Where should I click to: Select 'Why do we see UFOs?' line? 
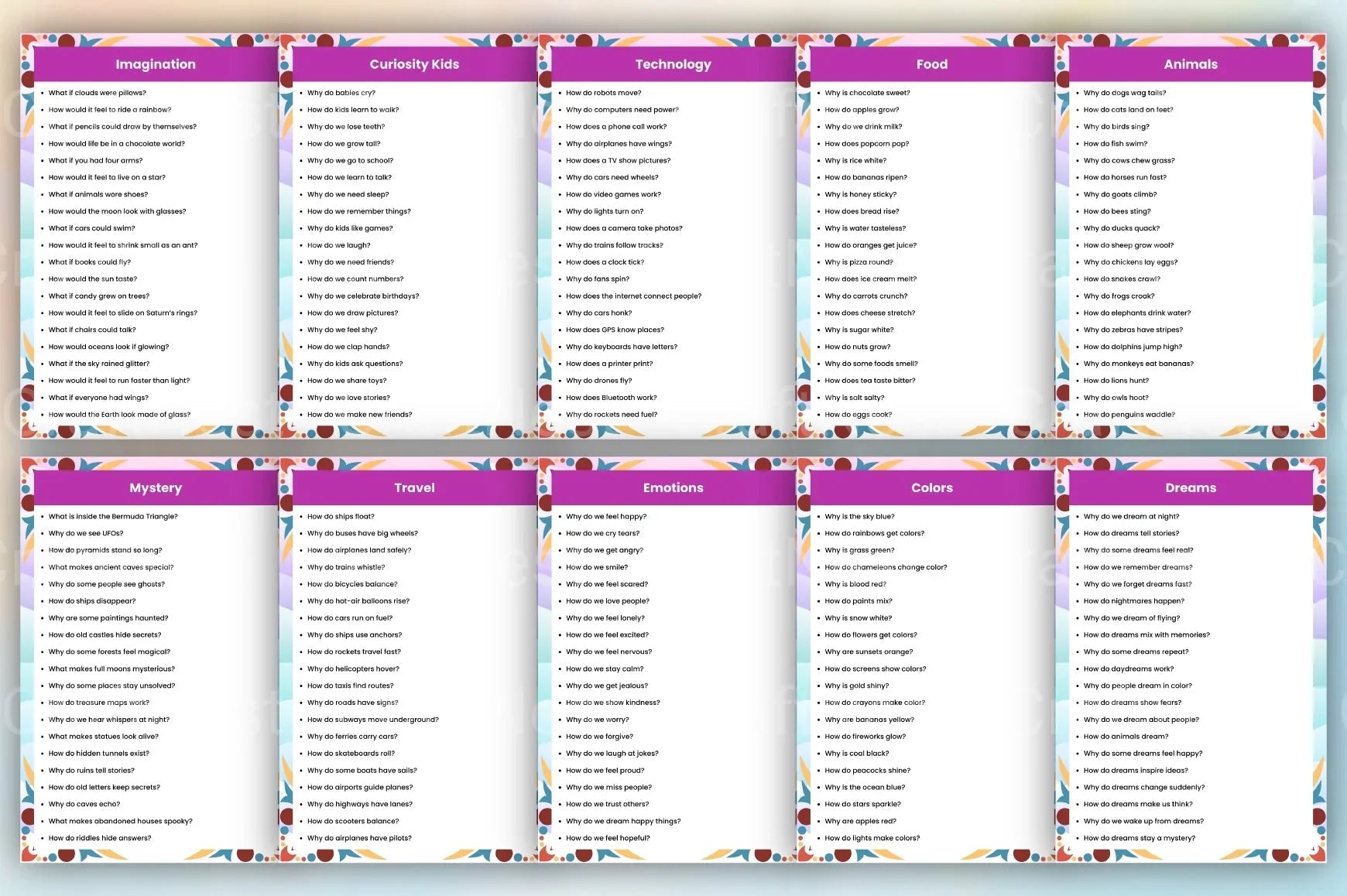(86, 534)
